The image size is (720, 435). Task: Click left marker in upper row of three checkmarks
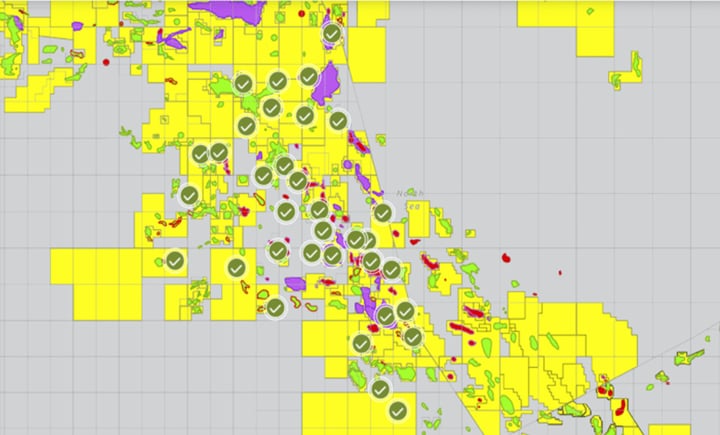(x=243, y=84)
